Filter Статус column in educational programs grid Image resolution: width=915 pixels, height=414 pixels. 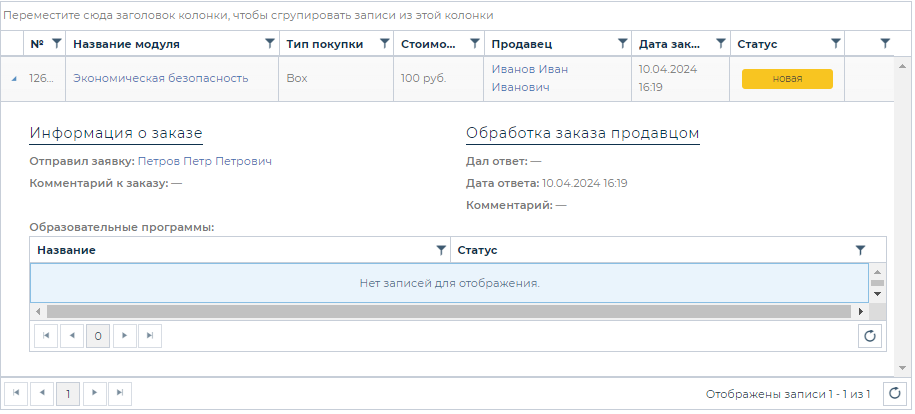coord(860,250)
